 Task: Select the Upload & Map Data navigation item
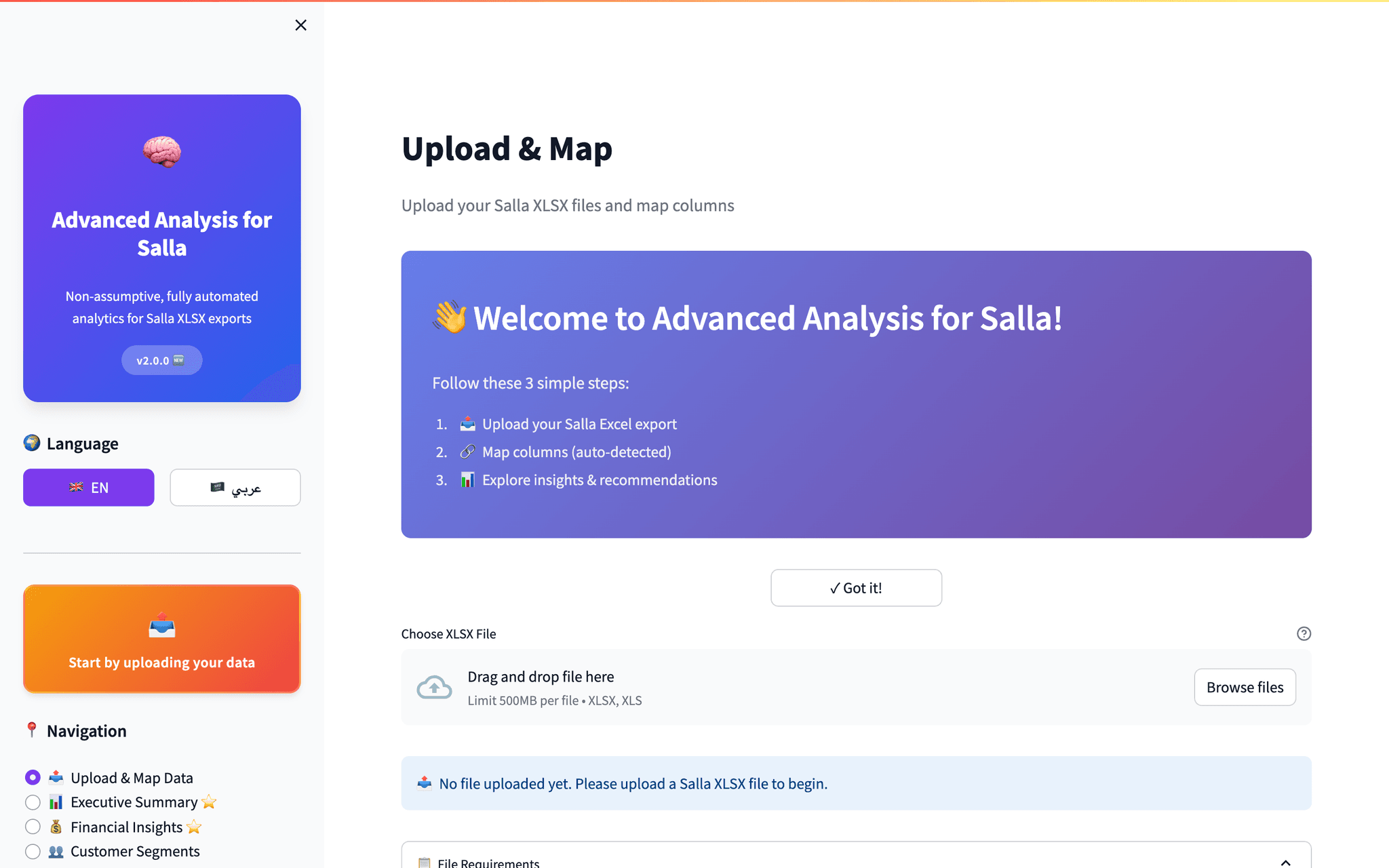click(x=32, y=777)
